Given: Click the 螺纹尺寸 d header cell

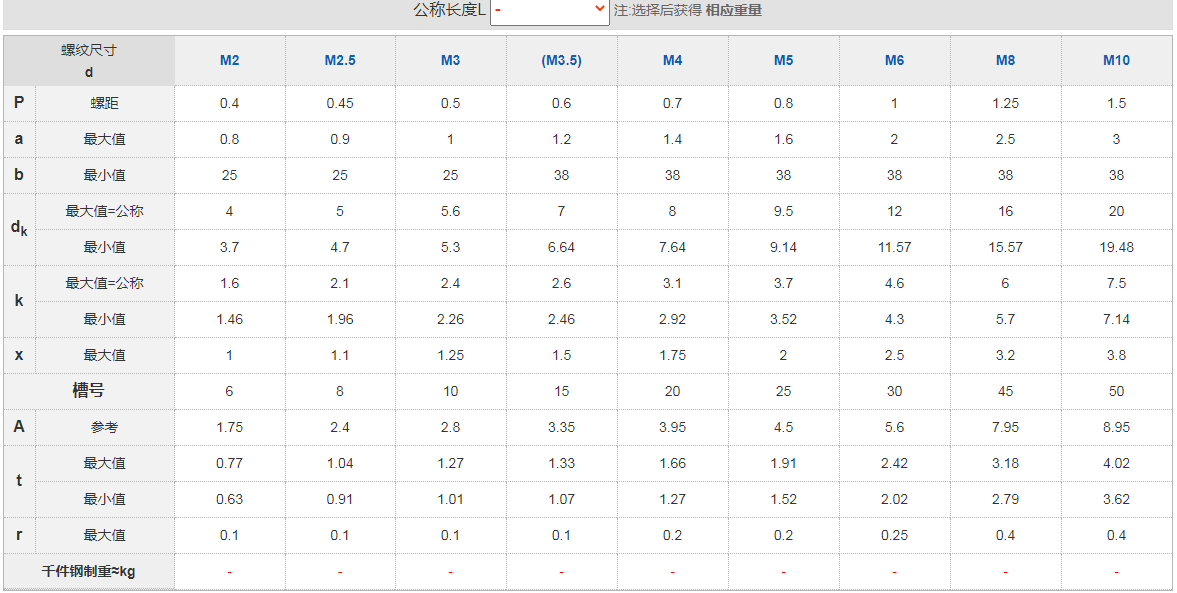Looking at the screenshot, I should [x=89, y=60].
